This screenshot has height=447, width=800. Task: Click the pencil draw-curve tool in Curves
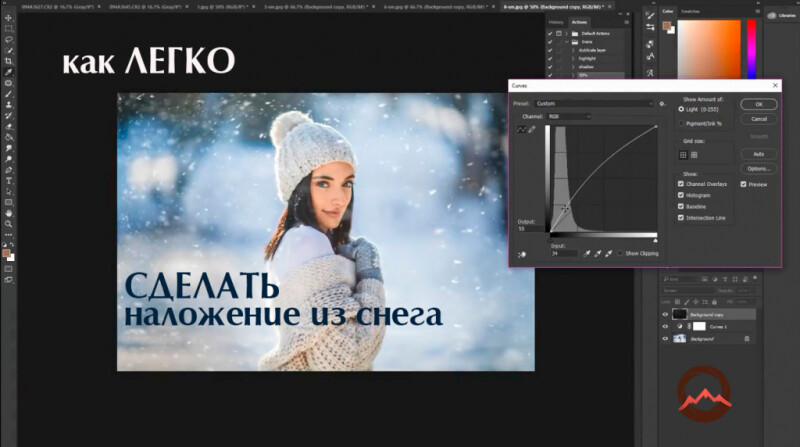coord(532,130)
